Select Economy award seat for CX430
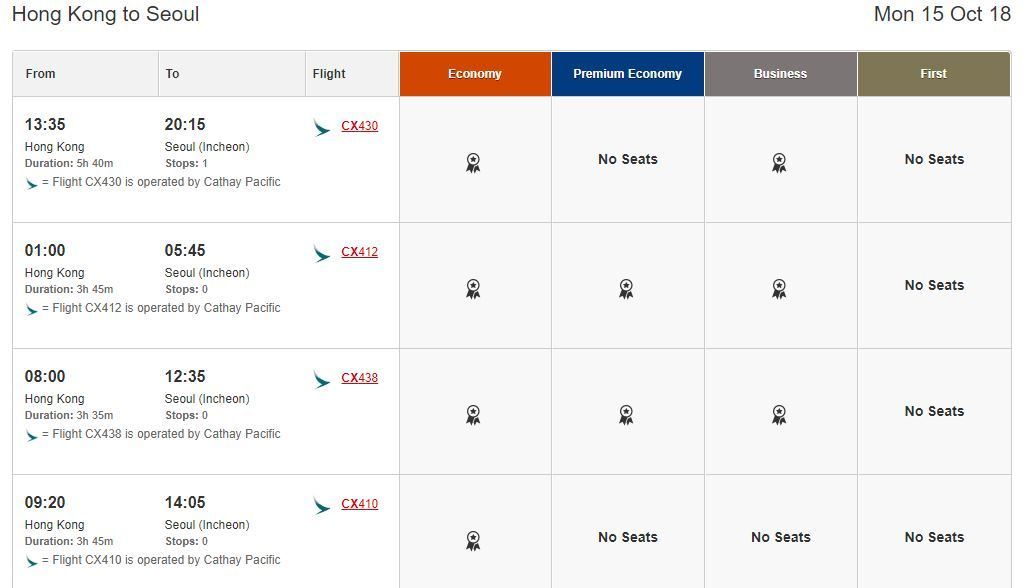1036x588 pixels. pos(473,163)
